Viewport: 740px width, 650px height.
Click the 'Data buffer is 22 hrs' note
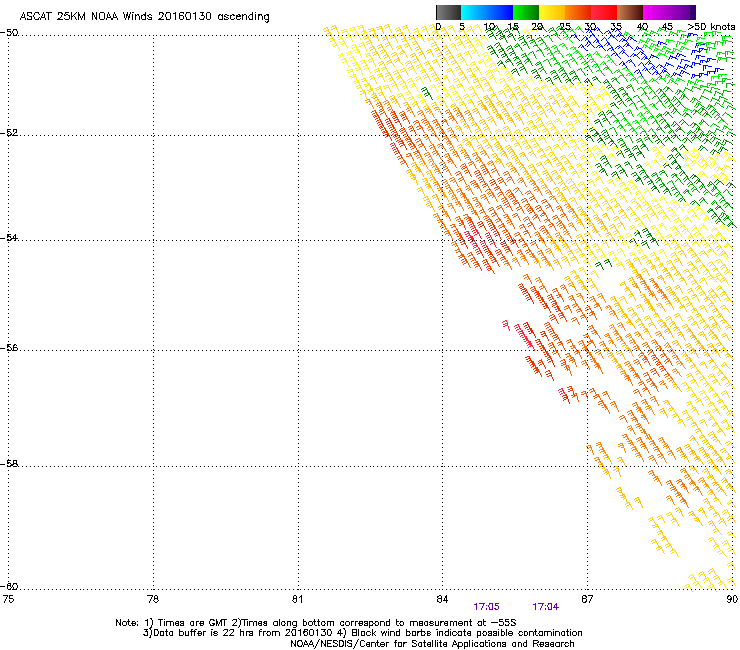(x=194, y=633)
